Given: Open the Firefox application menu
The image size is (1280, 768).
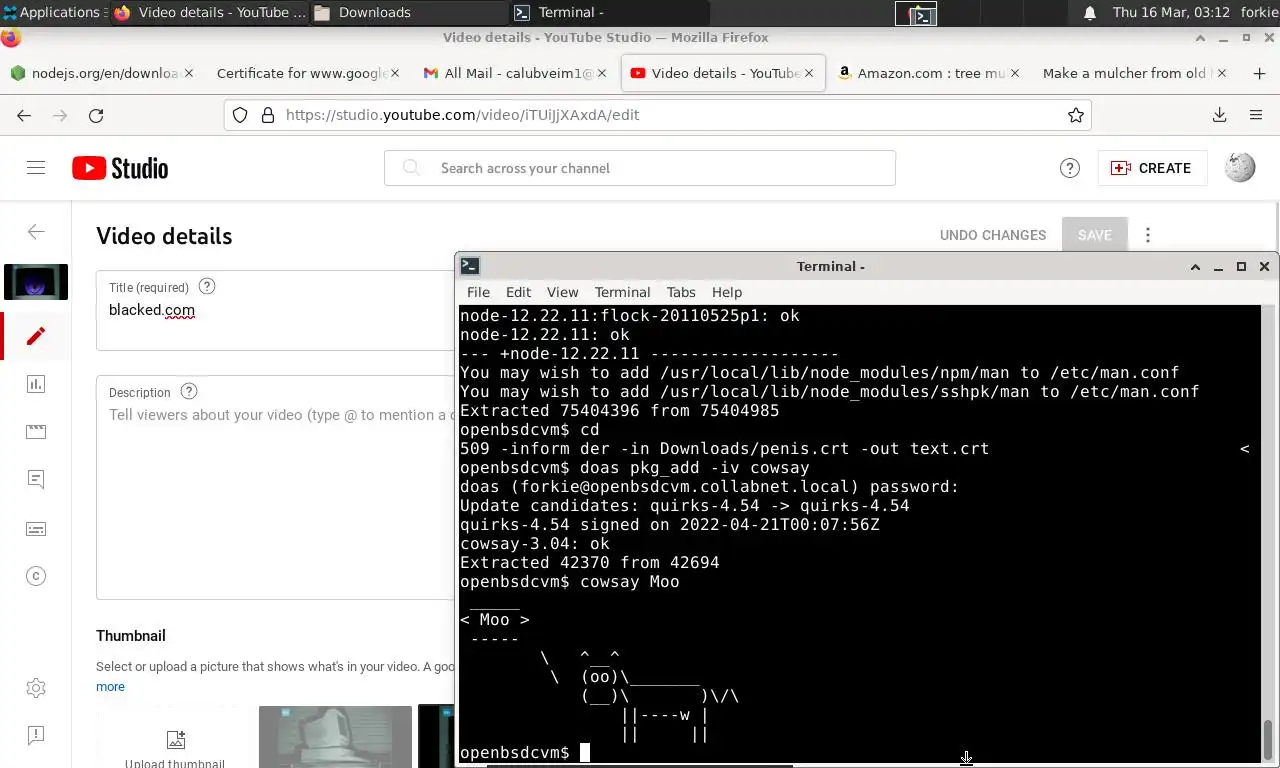Looking at the screenshot, I should click(x=1256, y=115).
